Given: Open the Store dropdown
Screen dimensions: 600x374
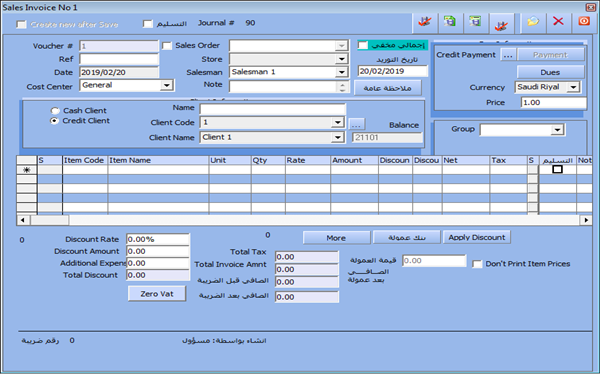Looking at the screenshot, I should [x=341, y=59].
